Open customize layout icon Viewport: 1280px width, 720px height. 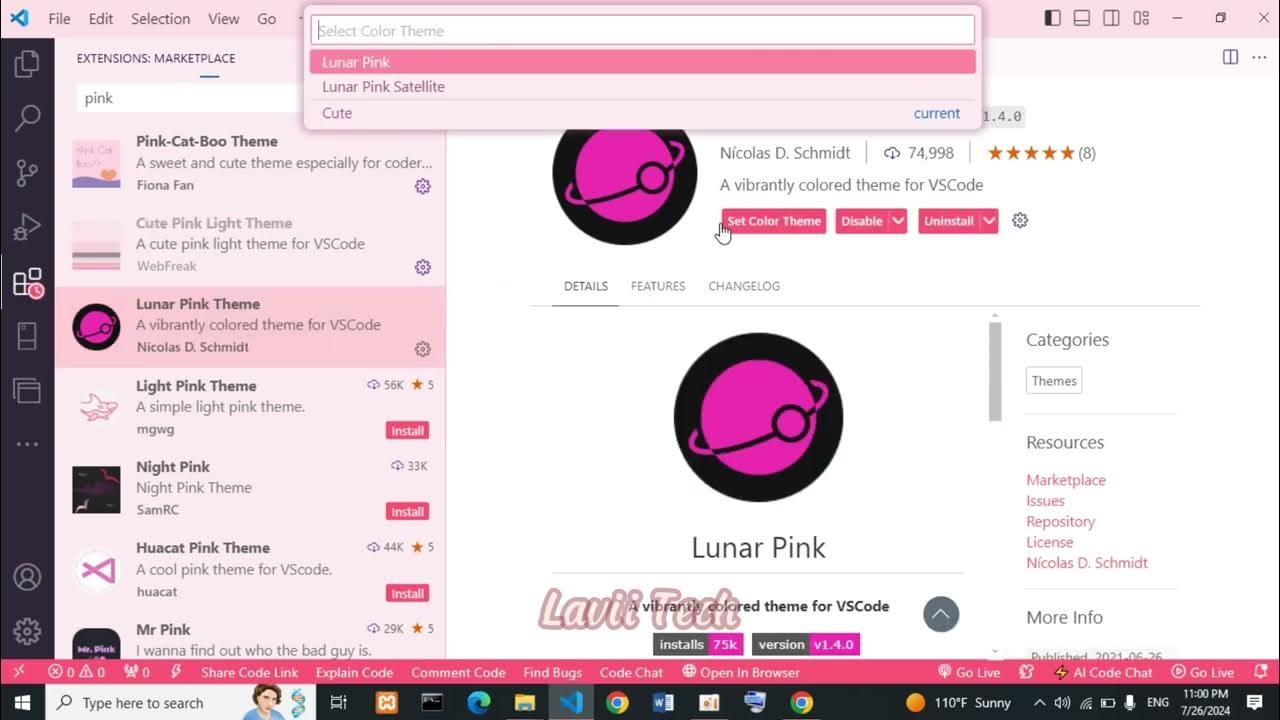point(1141,18)
